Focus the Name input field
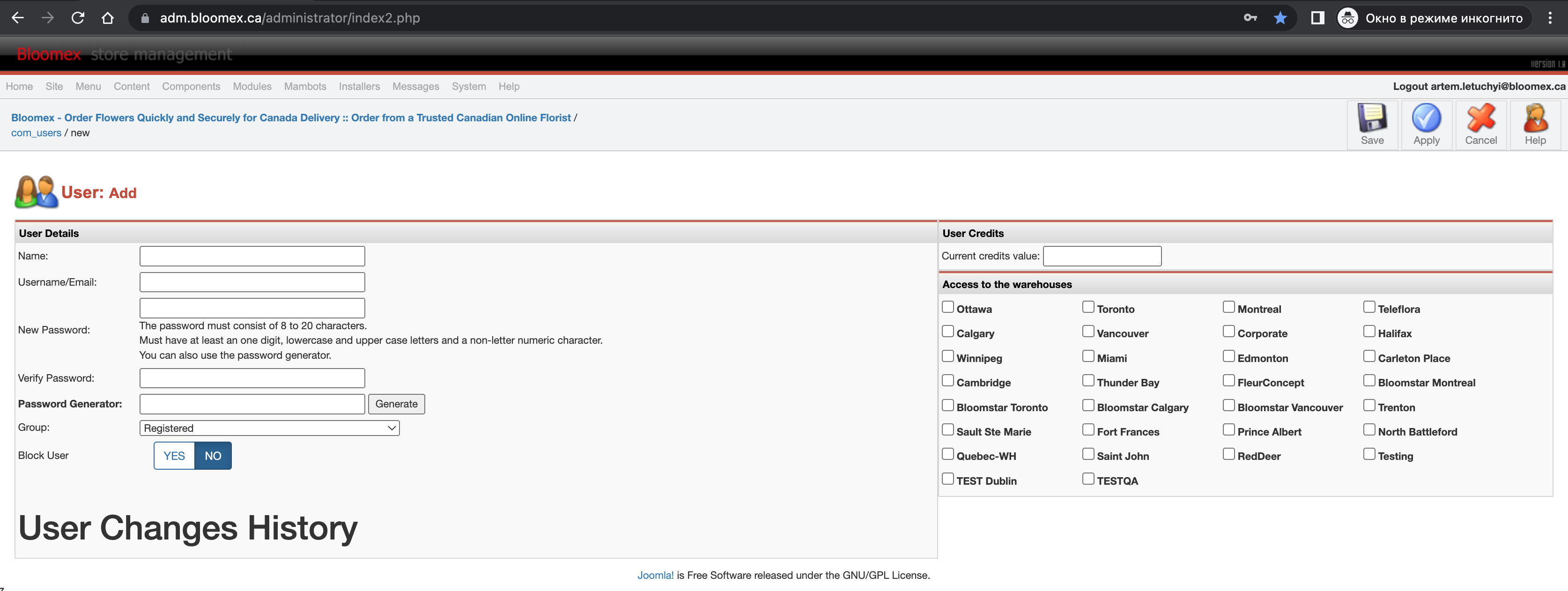 click(x=252, y=256)
